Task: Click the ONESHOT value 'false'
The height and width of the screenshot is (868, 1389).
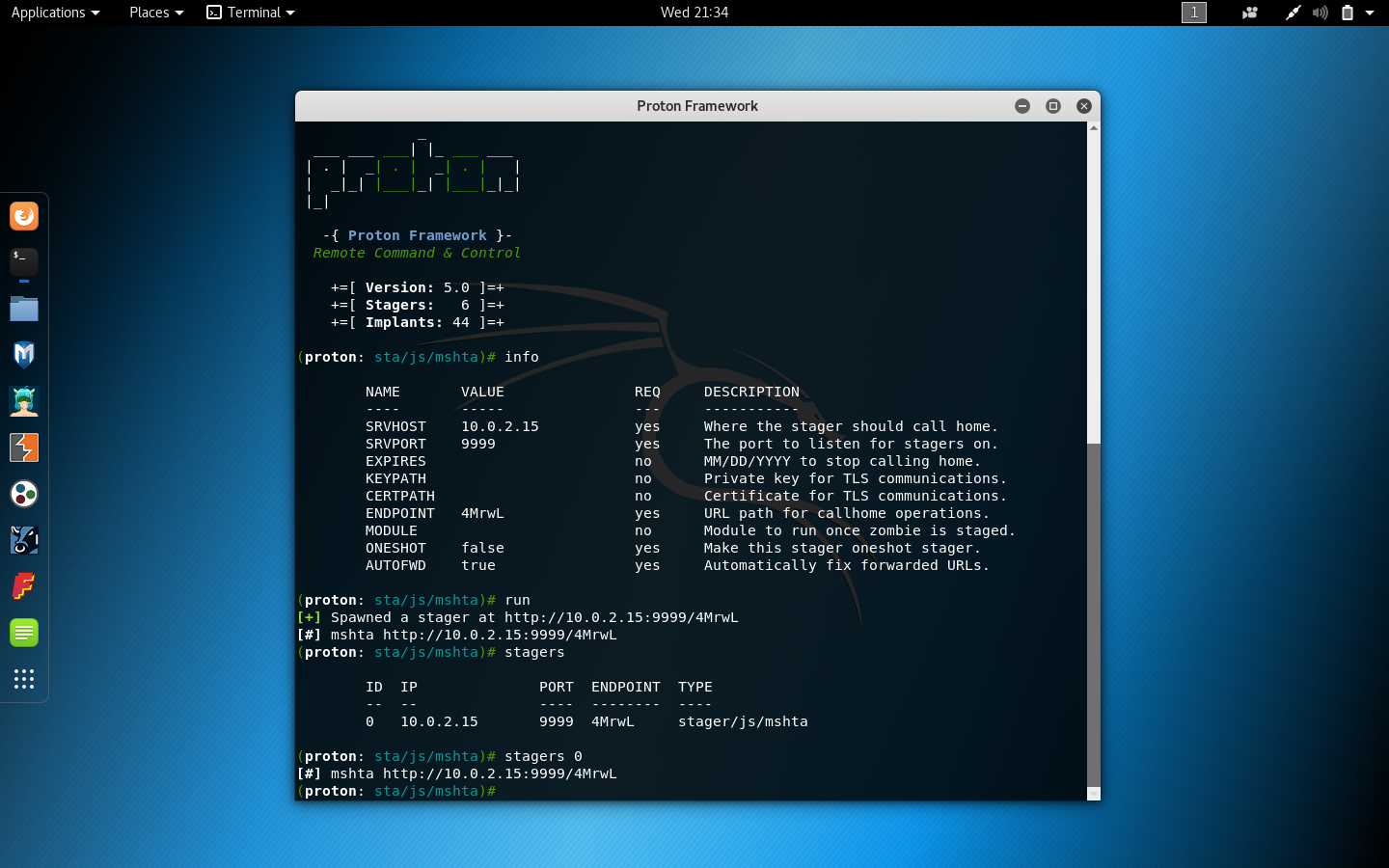Action: click(x=482, y=548)
